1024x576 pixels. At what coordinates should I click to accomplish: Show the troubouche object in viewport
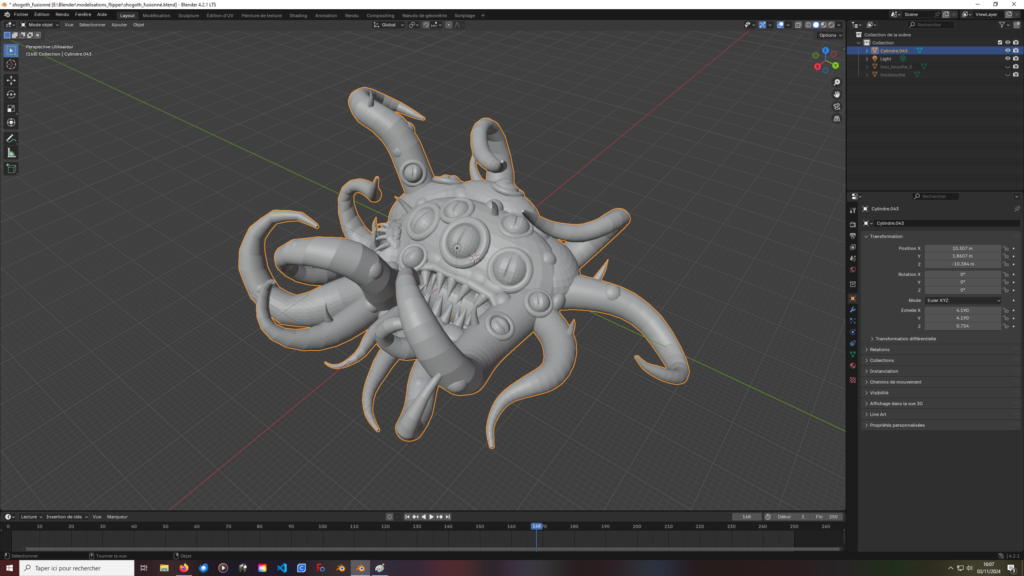click(x=1007, y=74)
